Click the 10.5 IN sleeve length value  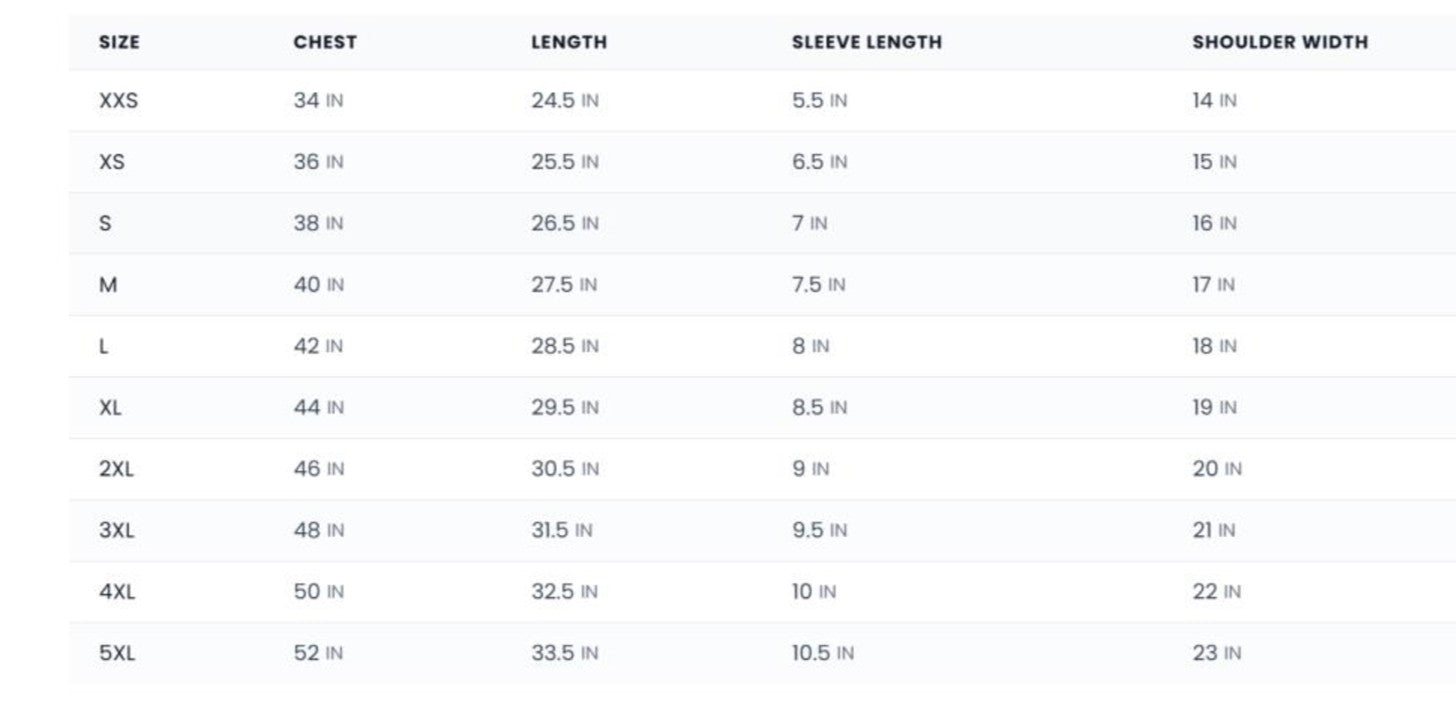pos(822,654)
